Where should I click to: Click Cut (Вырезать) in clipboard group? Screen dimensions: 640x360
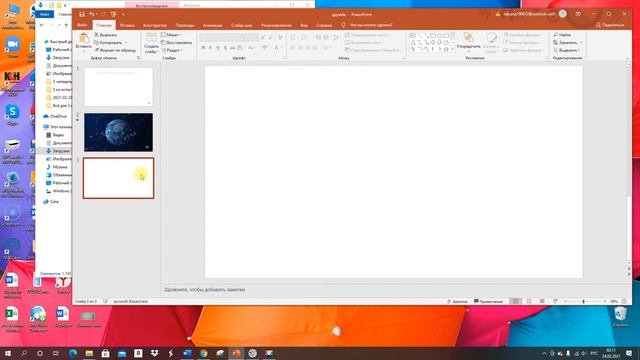point(106,35)
